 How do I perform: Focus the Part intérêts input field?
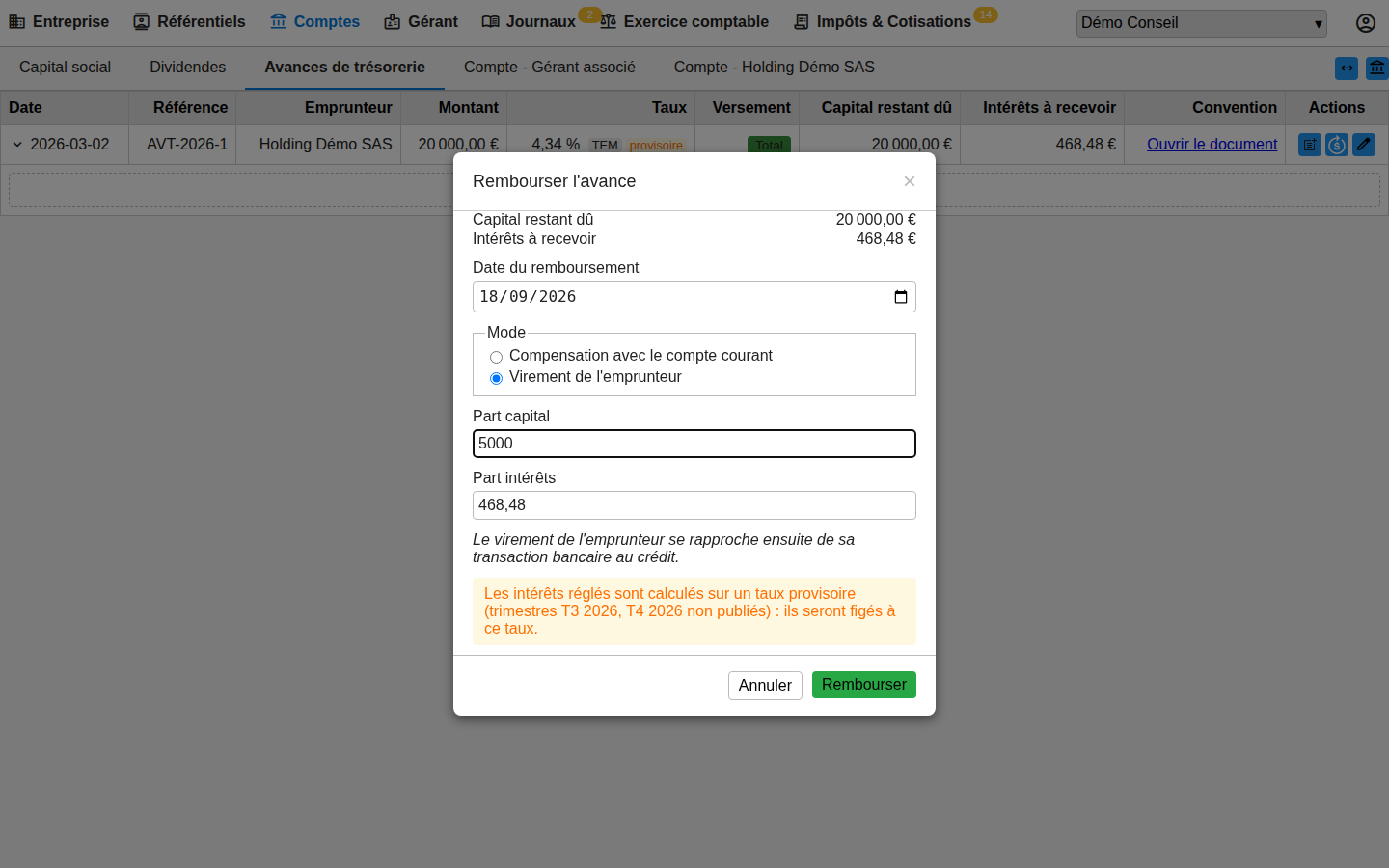pyautogui.click(x=694, y=505)
